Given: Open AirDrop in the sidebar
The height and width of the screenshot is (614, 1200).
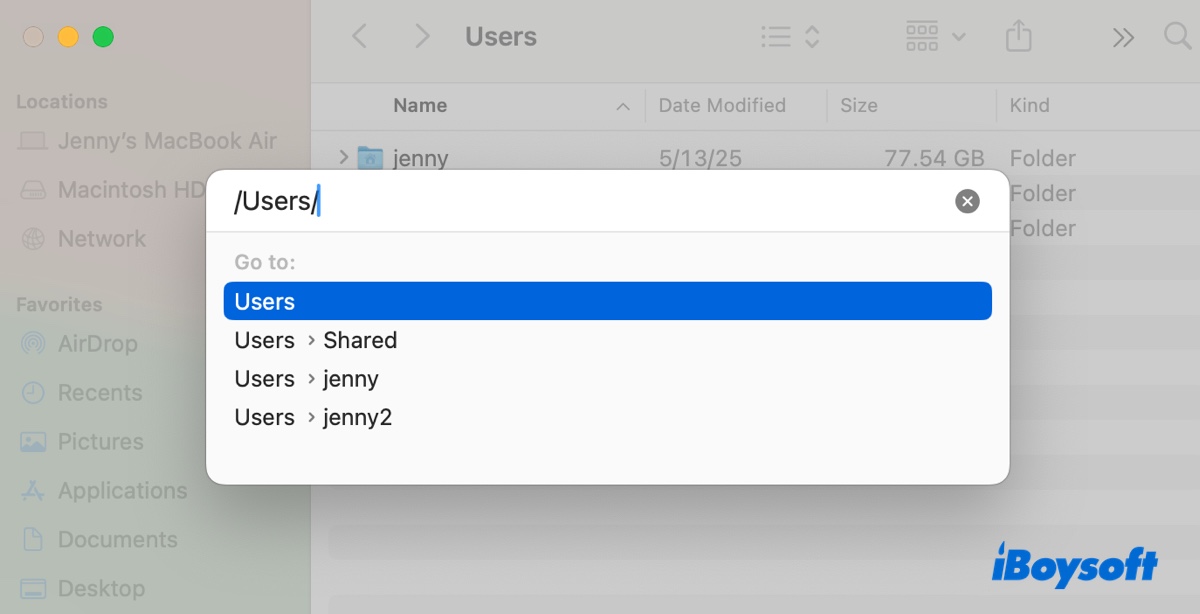Looking at the screenshot, I should 97,344.
